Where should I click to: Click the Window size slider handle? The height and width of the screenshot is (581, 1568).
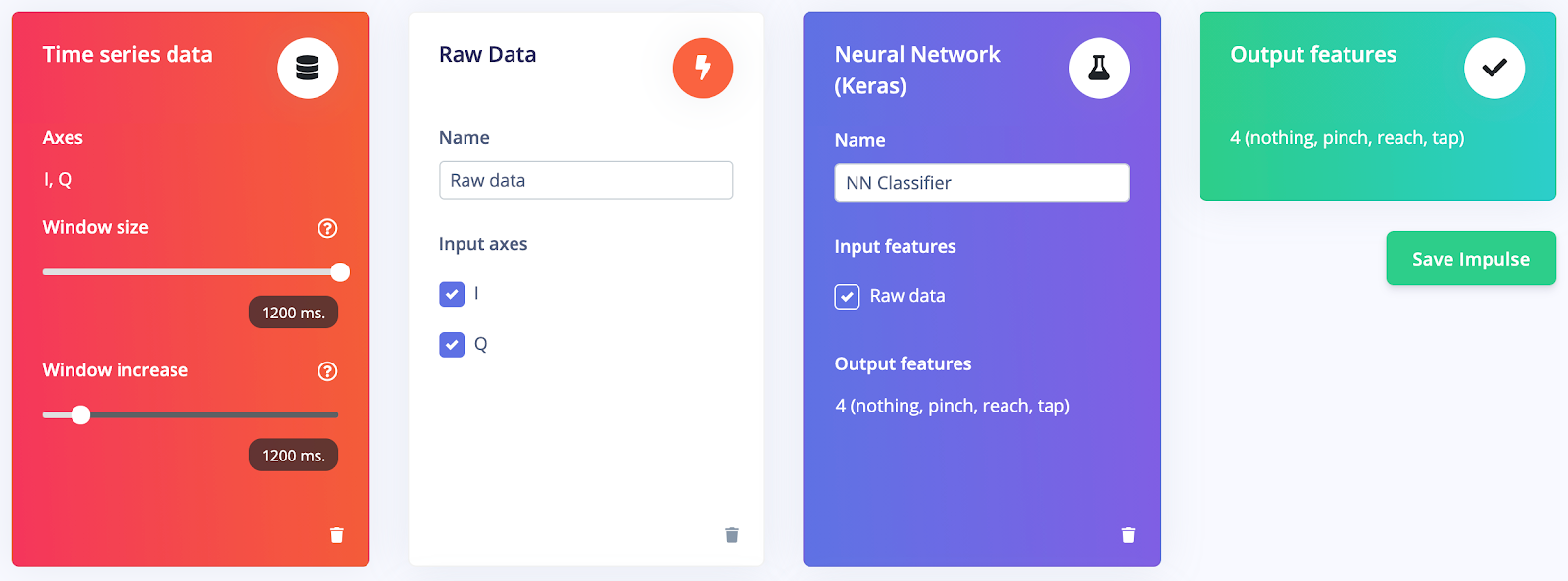340,272
